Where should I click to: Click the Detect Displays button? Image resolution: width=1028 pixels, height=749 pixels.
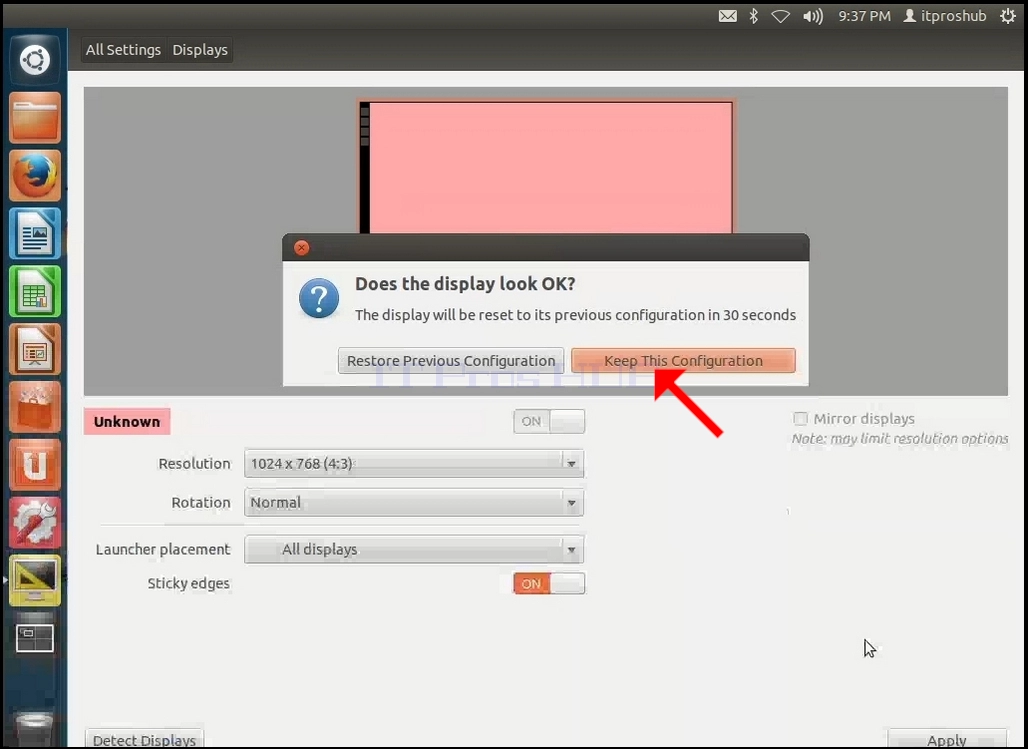[x=144, y=740]
